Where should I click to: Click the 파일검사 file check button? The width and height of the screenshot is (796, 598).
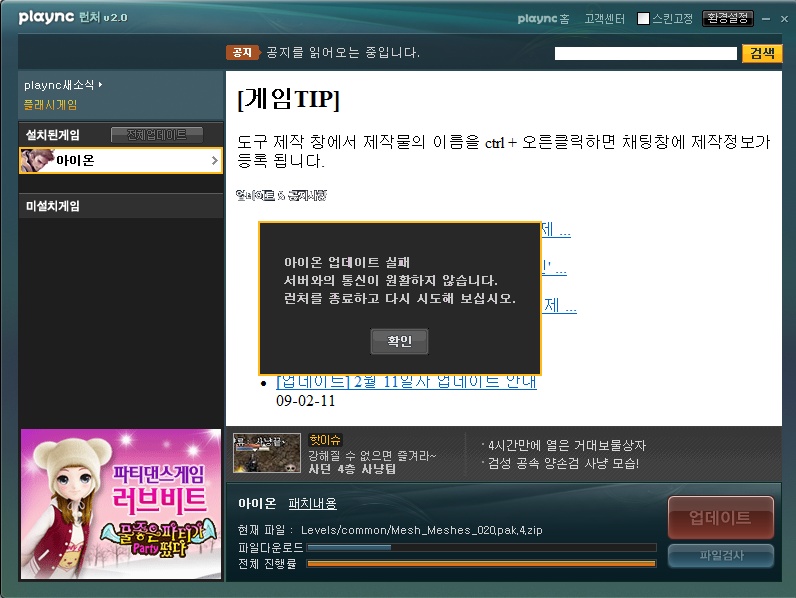coord(721,555)
